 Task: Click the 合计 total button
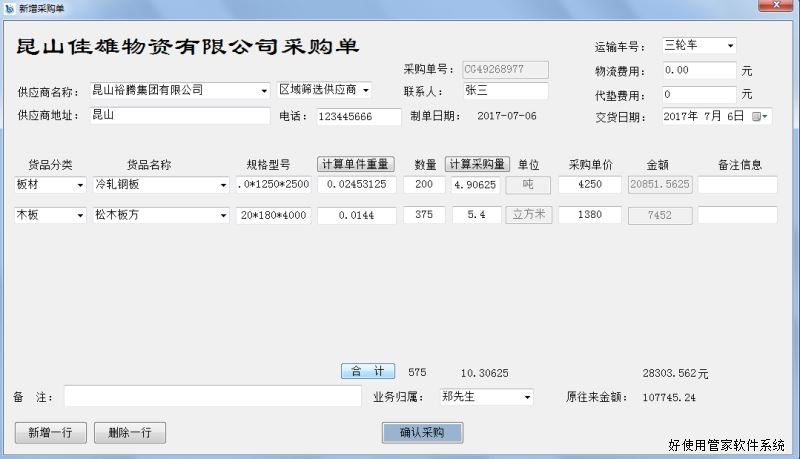pos(366,372)
